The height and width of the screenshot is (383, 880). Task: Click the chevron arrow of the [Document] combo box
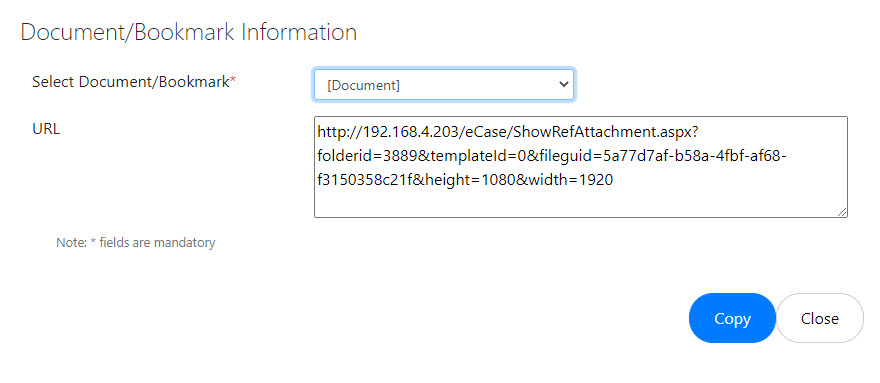(563, 85)
